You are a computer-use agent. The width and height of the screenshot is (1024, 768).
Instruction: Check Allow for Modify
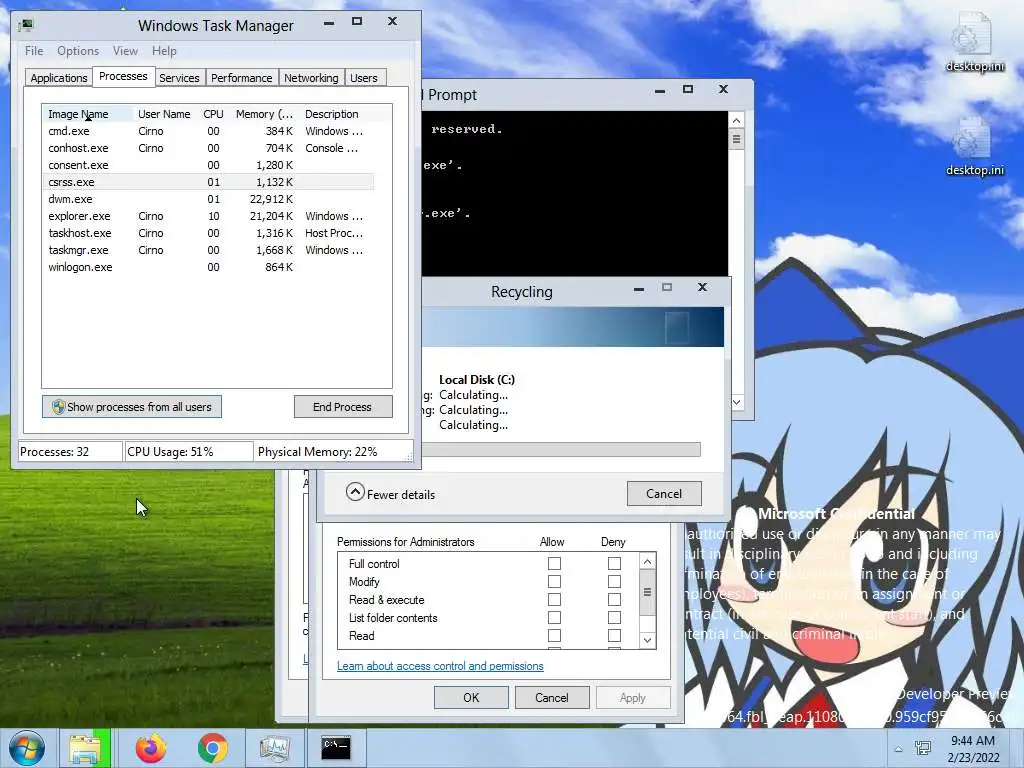coord(554,581)
